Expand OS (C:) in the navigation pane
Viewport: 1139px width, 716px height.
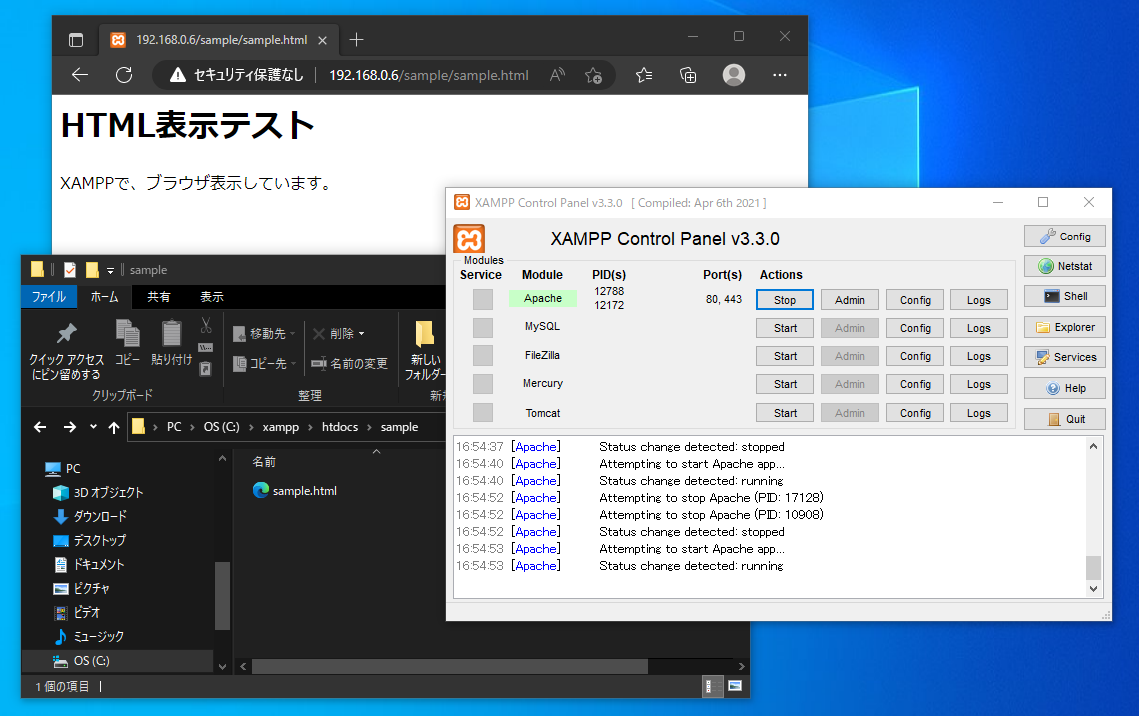pos(46,660)
